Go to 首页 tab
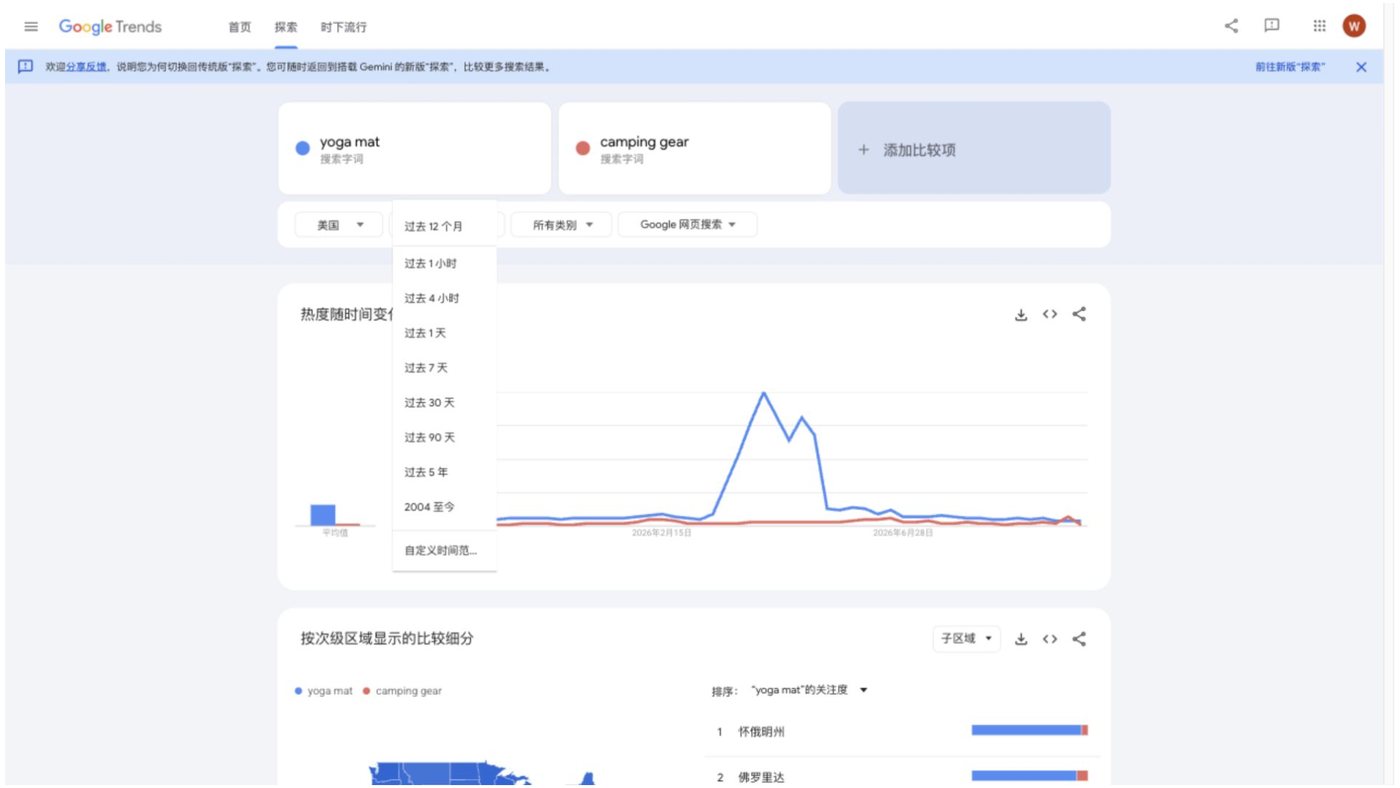The height and width of the screenshot is (788, 1400). click(240, 27)
